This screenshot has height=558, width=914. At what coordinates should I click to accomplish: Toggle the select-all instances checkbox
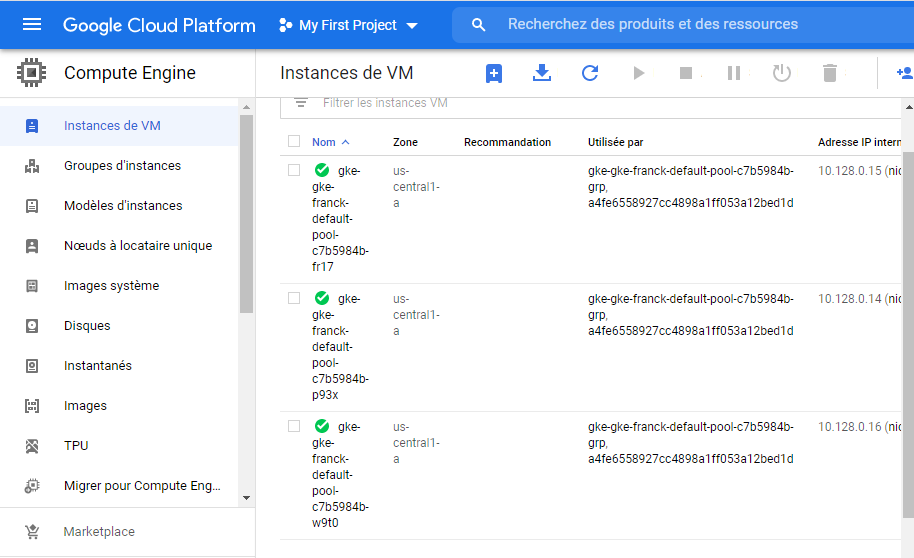294,141
